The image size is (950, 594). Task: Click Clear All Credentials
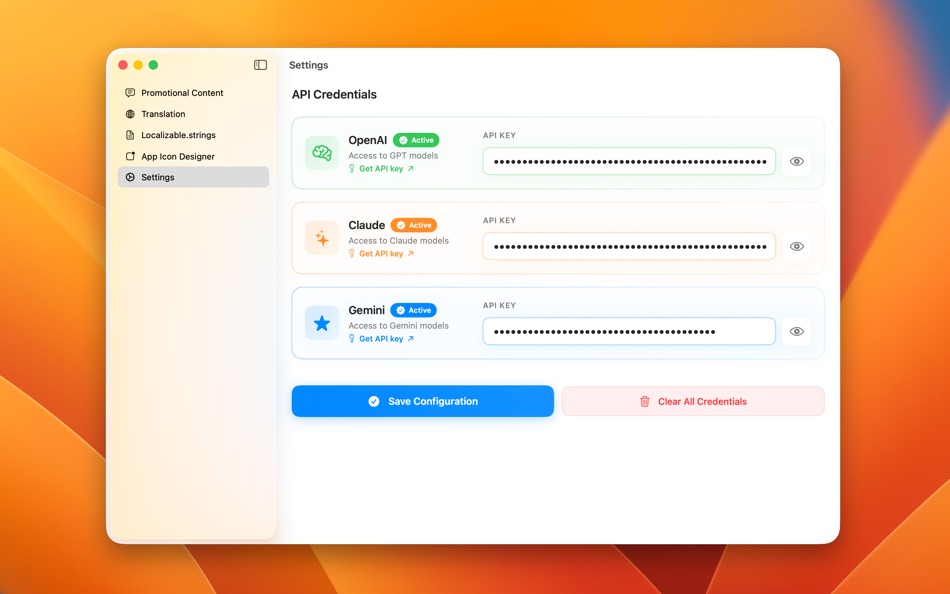(x=692, y=401)
